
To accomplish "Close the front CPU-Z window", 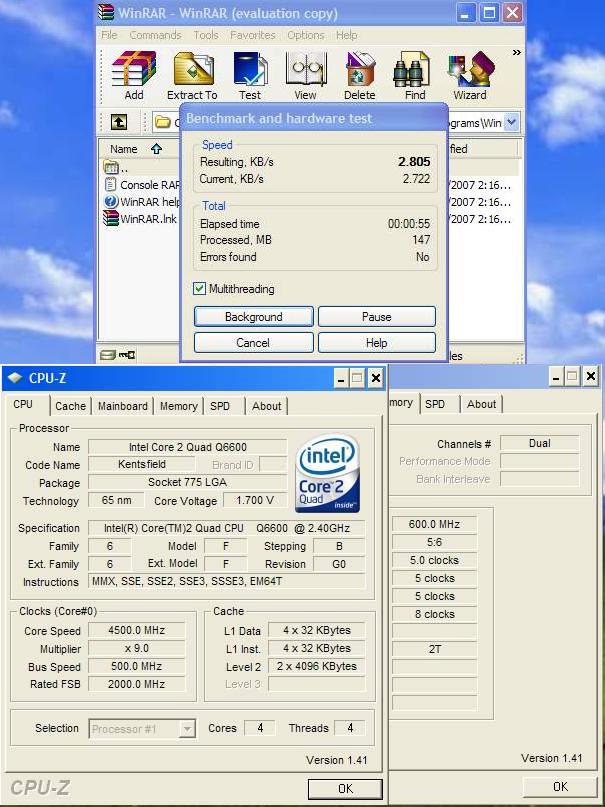I will (376, 379).
